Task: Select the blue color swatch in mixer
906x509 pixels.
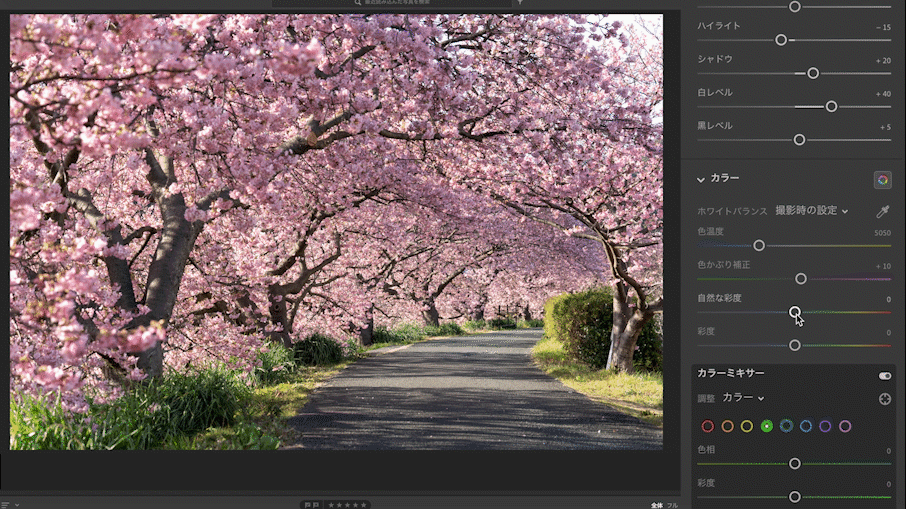Action: point(806,426)
